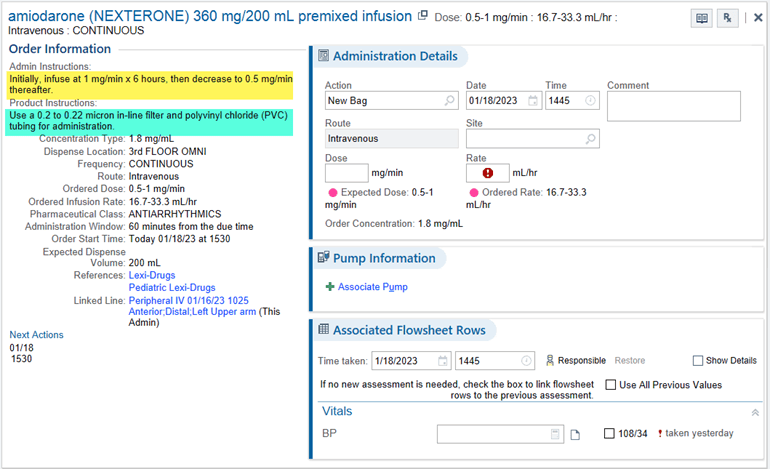Click the note page icon next to BP
770x469 pixels.
575,434
